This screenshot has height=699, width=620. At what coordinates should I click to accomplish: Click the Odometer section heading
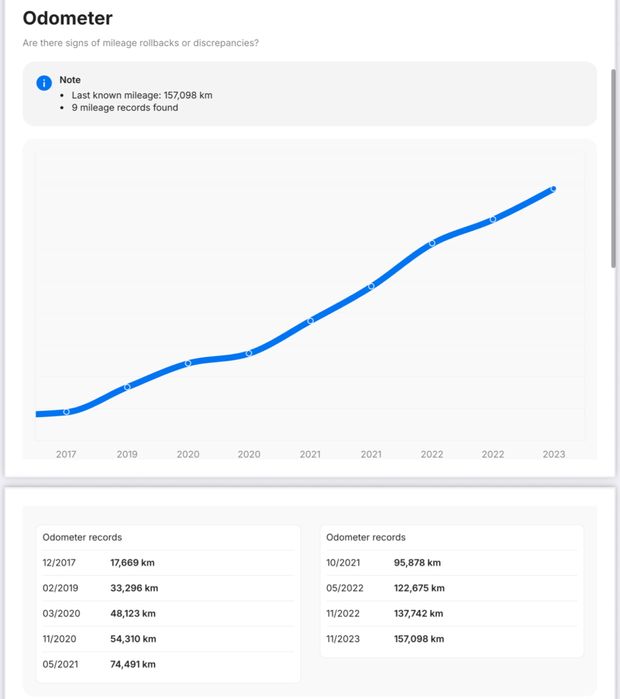(67, 18)
